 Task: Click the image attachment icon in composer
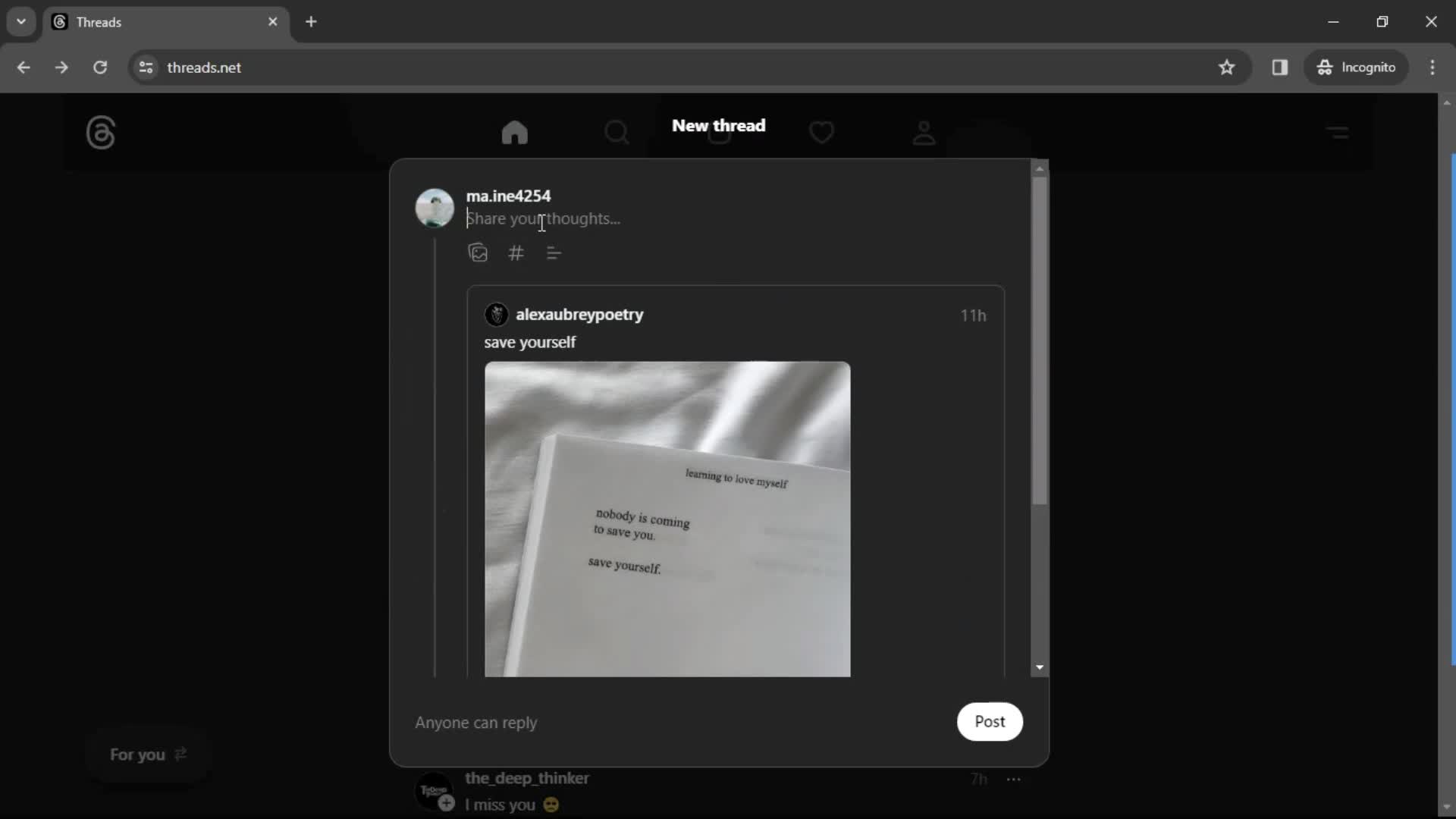point(478,253)
